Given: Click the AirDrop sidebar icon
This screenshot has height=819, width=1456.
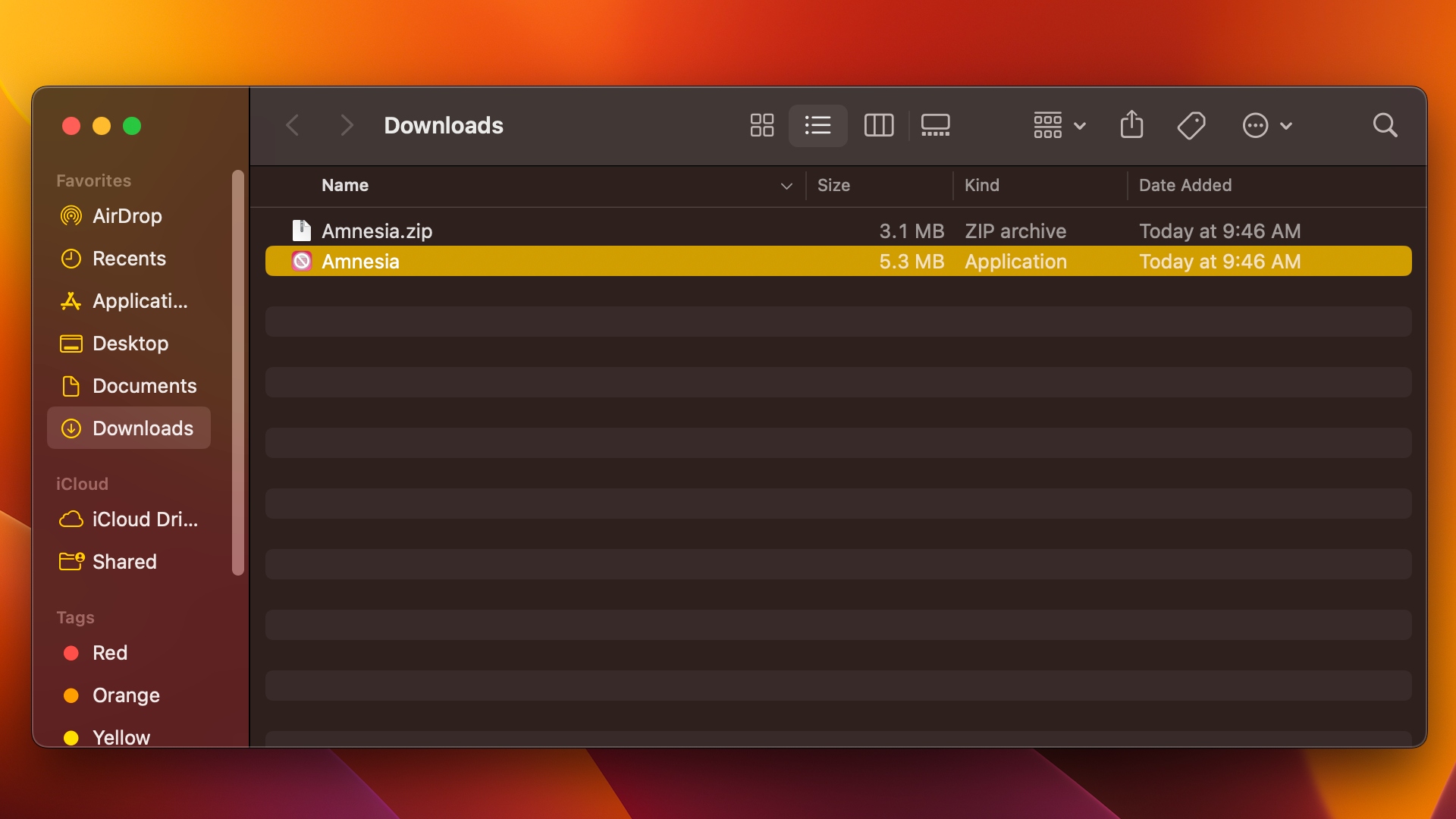Looking at the screenshot, I should pos(71,216).
